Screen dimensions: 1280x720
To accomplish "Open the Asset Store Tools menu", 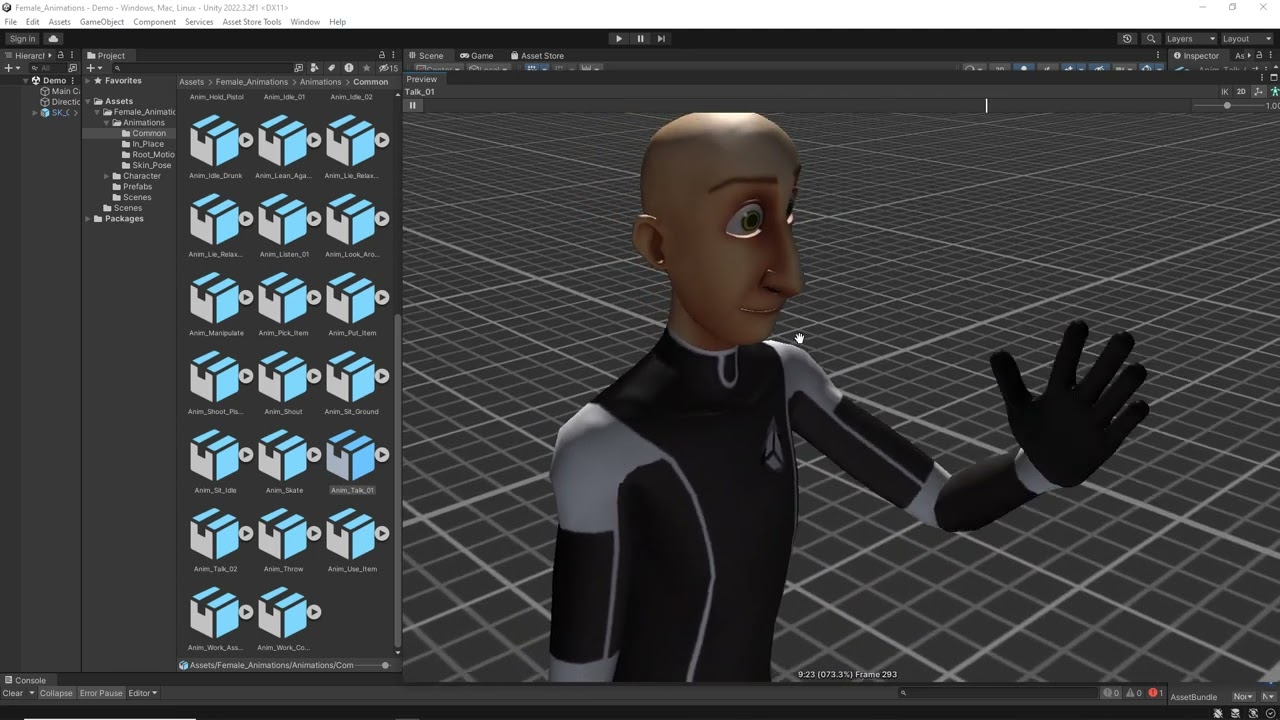I will pos(252,22).
